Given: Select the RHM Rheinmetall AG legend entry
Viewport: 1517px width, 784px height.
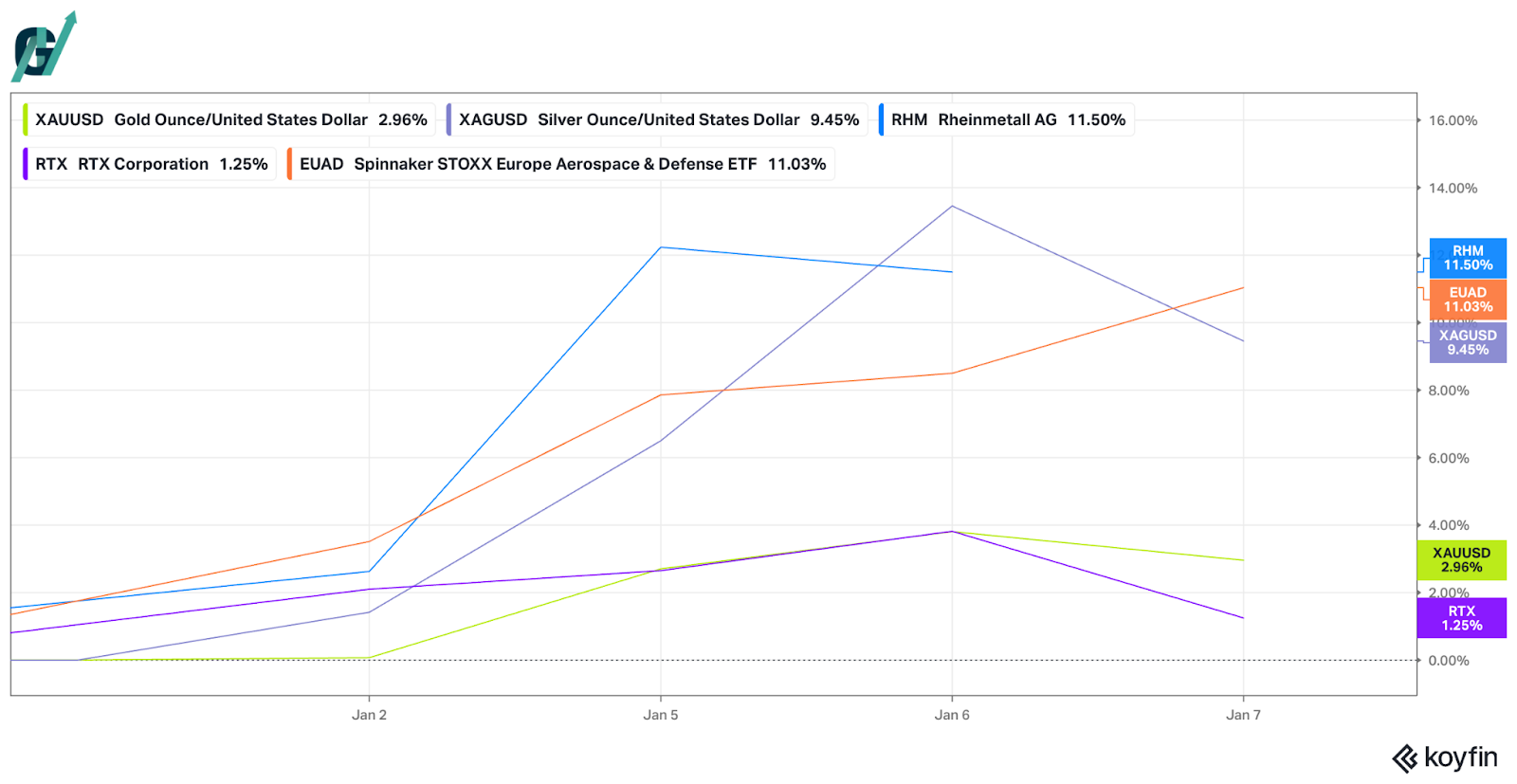Looking at the screenshot, I should (1005, 119).
